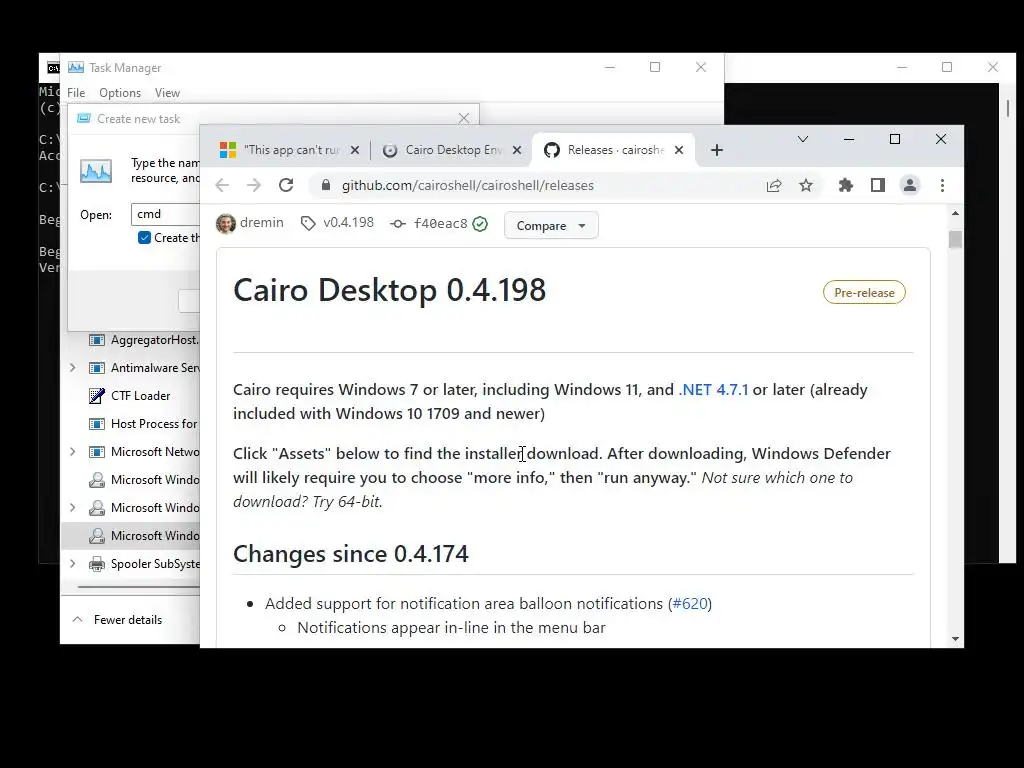Click the command prompt window scrollbar
This screenshot has width=1024, height=768.
point(1008,108)
